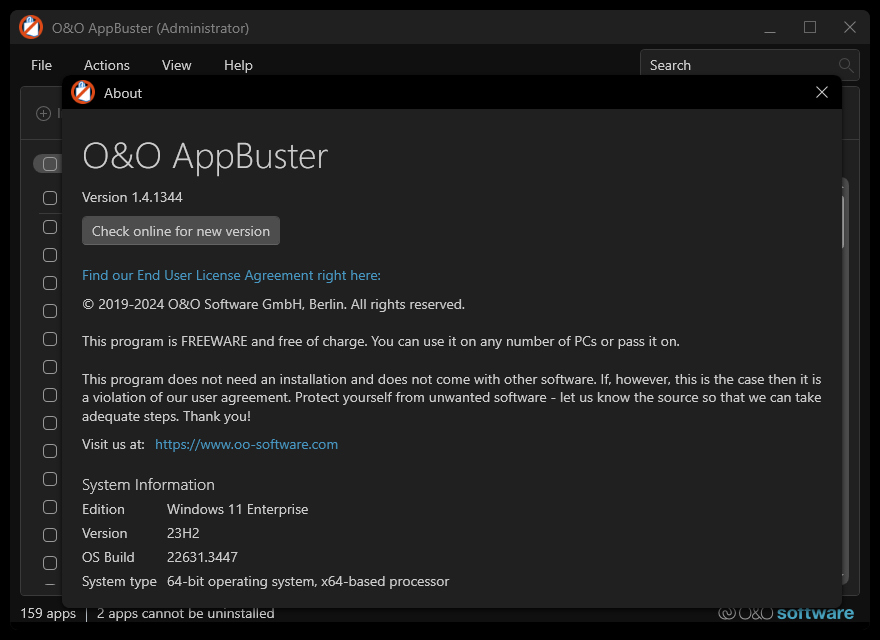Click the 'Windows 11 Enterprise' edition value
This screenshot has height=640, width=880.
pos(237,509)
